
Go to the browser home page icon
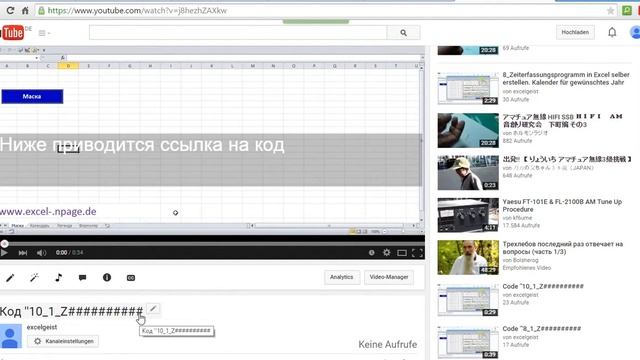tap(25, 11)
